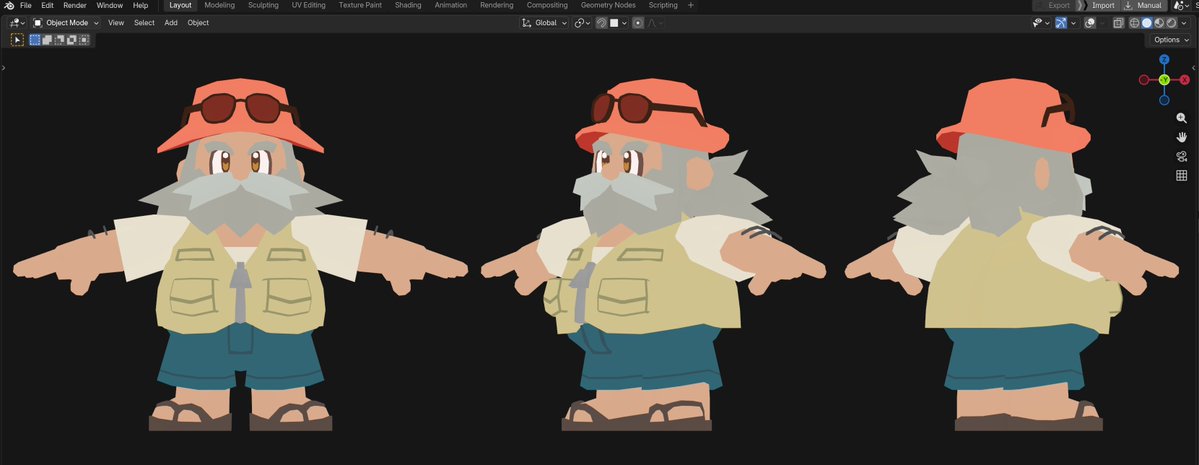Open the viewport shading options dropdown

[1184, 23]
